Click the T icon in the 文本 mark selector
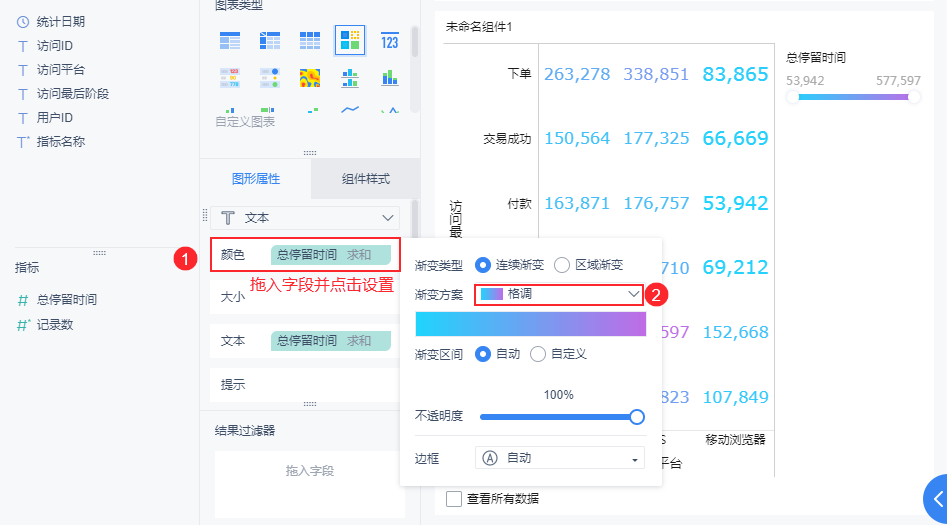The image size is (947, 525). coord(228,218)
